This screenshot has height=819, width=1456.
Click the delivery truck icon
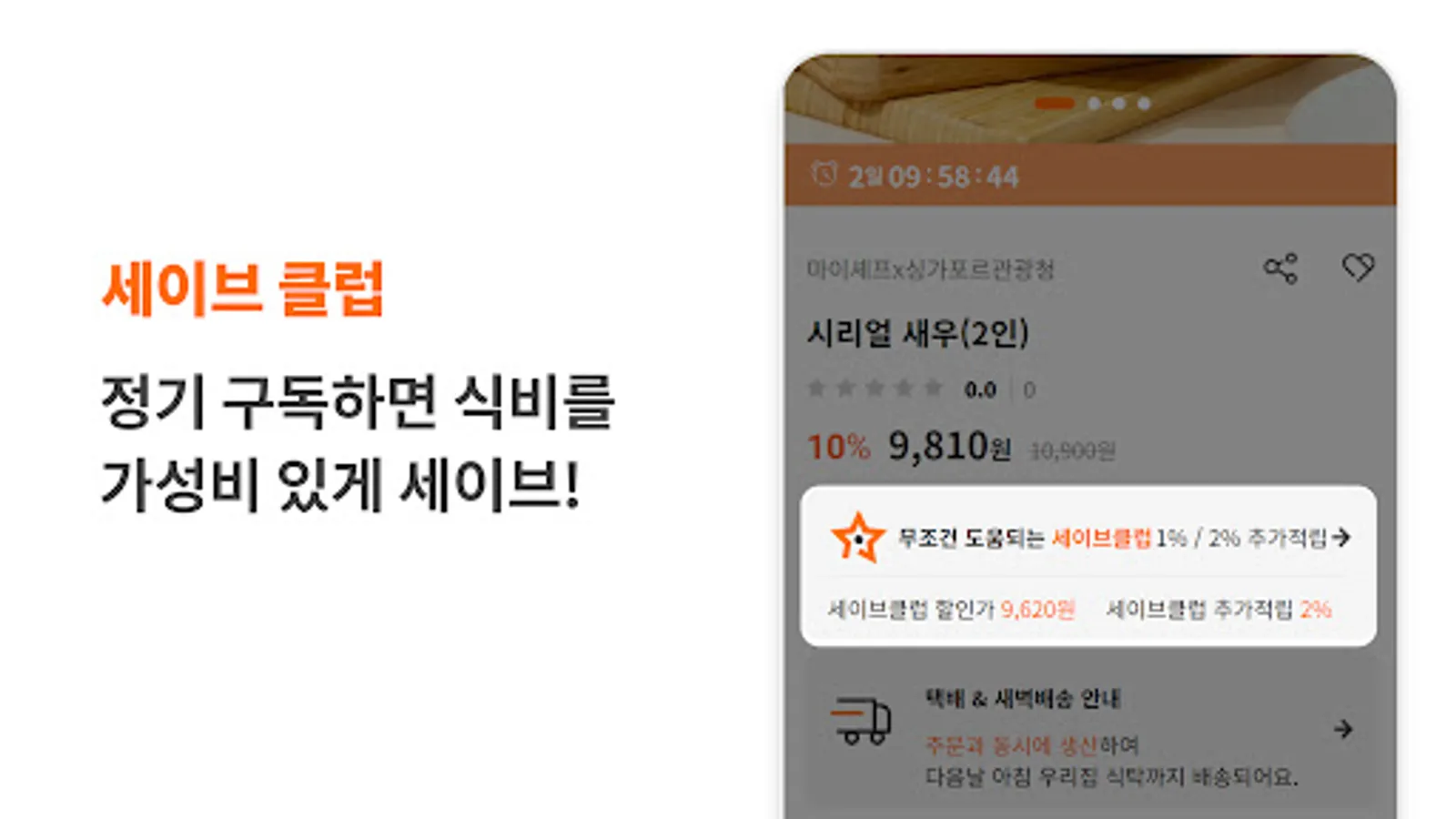point(861,722)
